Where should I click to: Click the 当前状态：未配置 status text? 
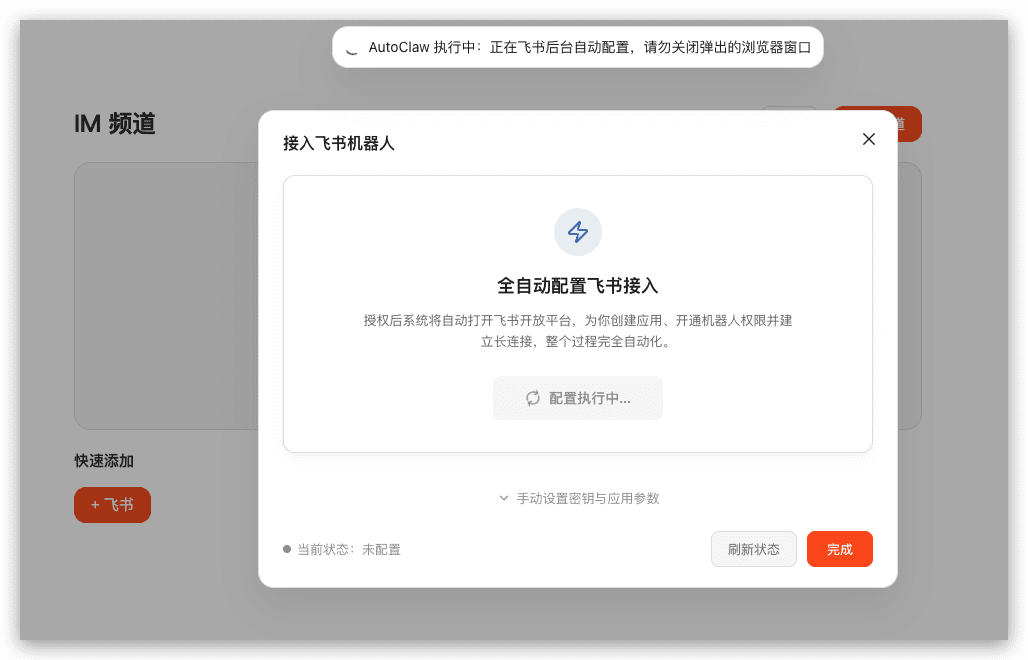pyautogui.click(x=348, y=549)
